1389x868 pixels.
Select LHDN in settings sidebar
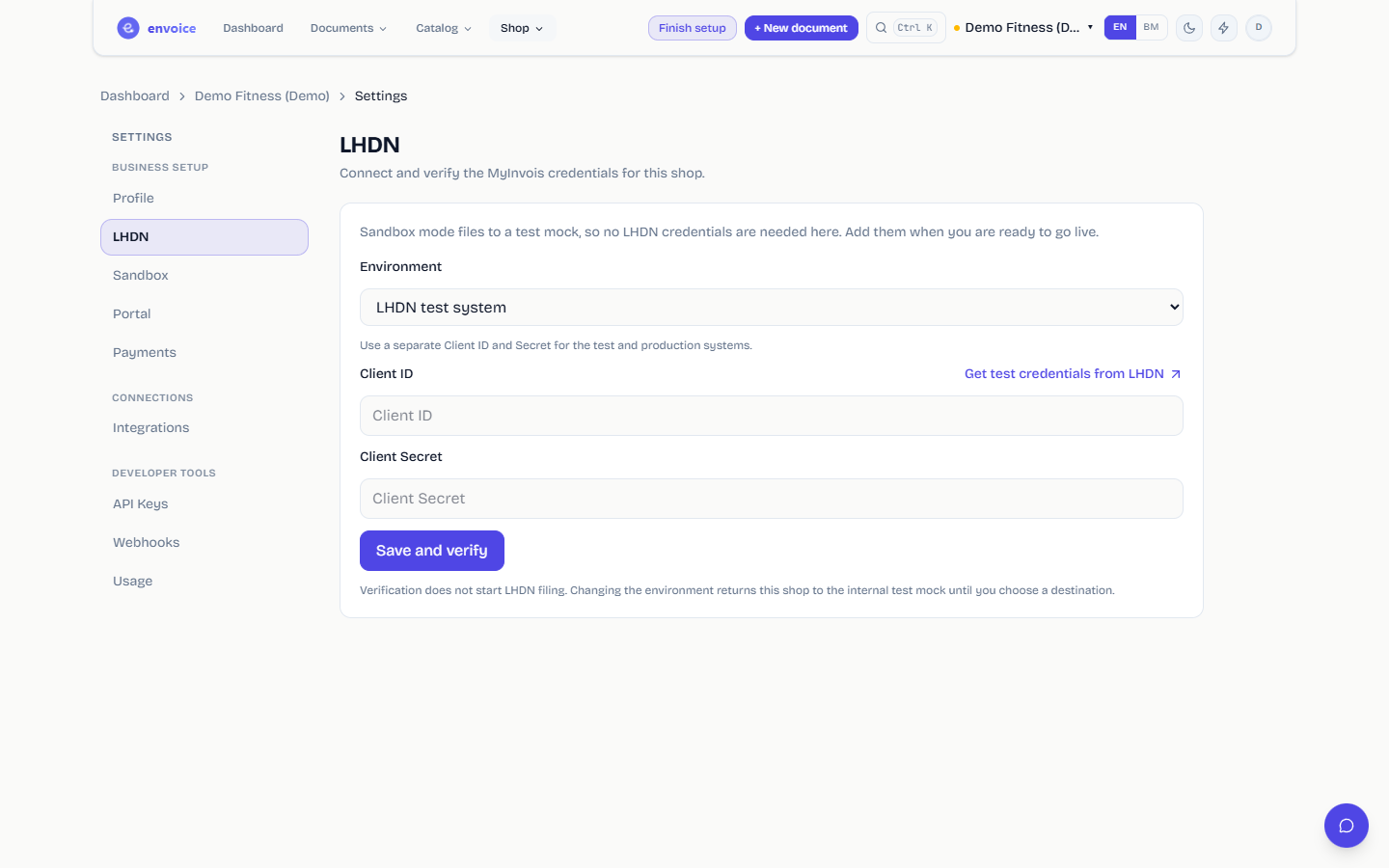coord(204,237)
